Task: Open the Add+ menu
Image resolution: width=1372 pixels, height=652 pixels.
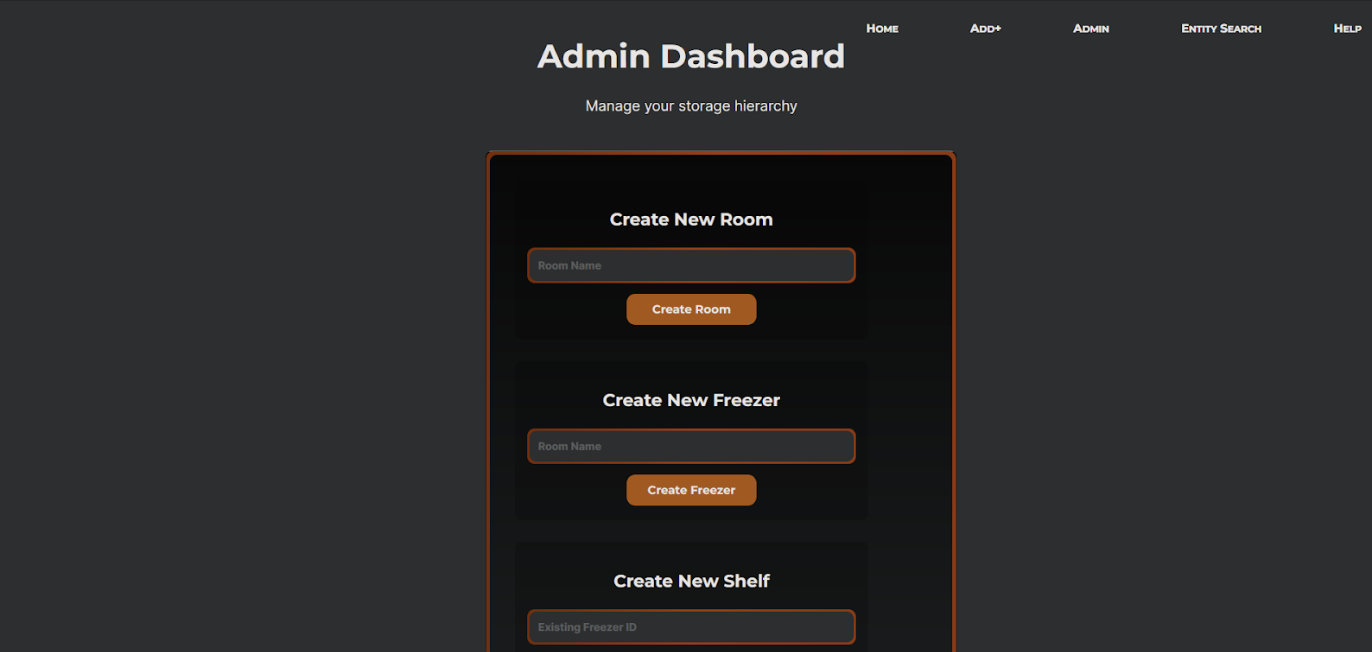Action: coord(985,28)
